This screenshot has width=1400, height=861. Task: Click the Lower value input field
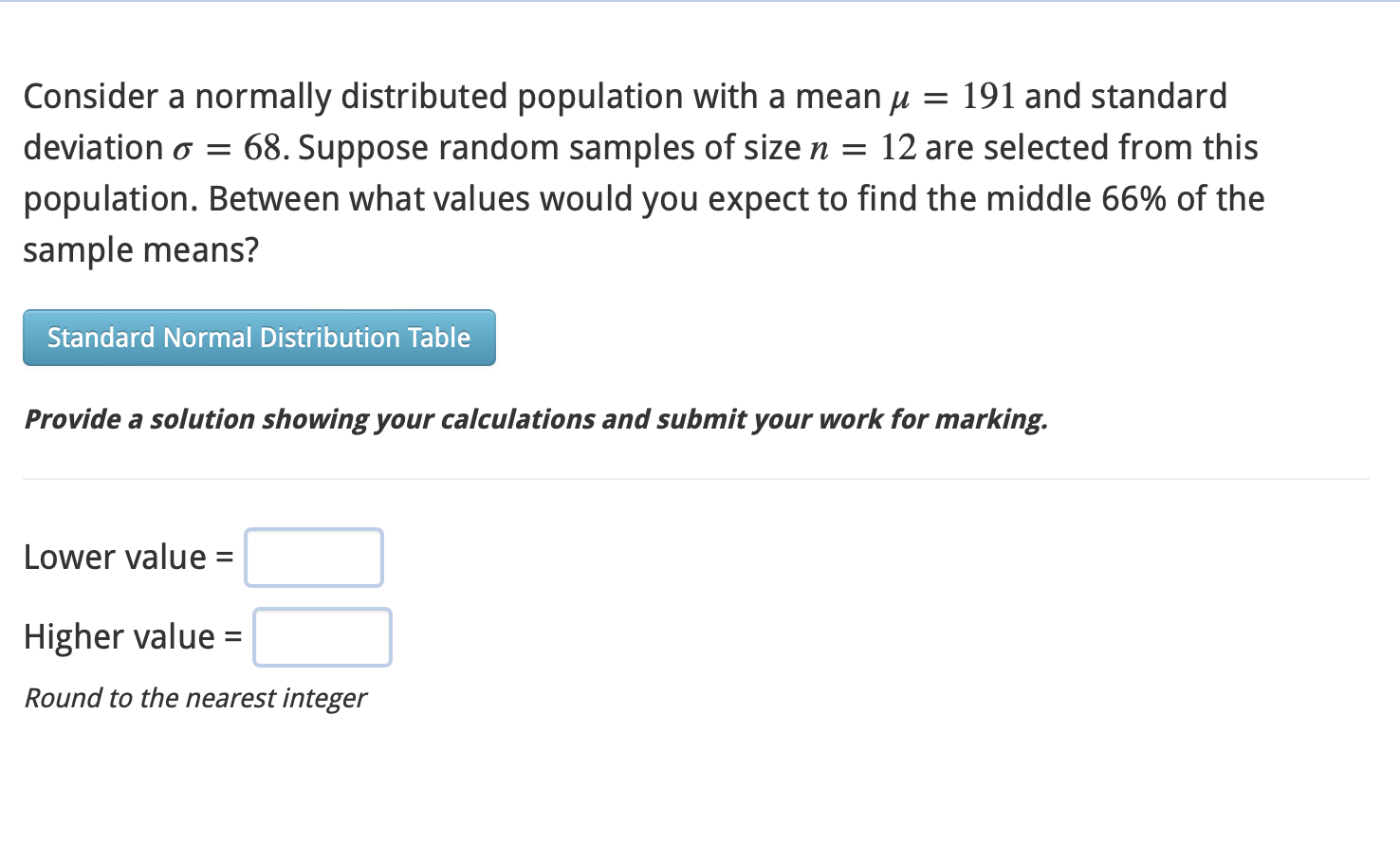(x=313, y=558)
